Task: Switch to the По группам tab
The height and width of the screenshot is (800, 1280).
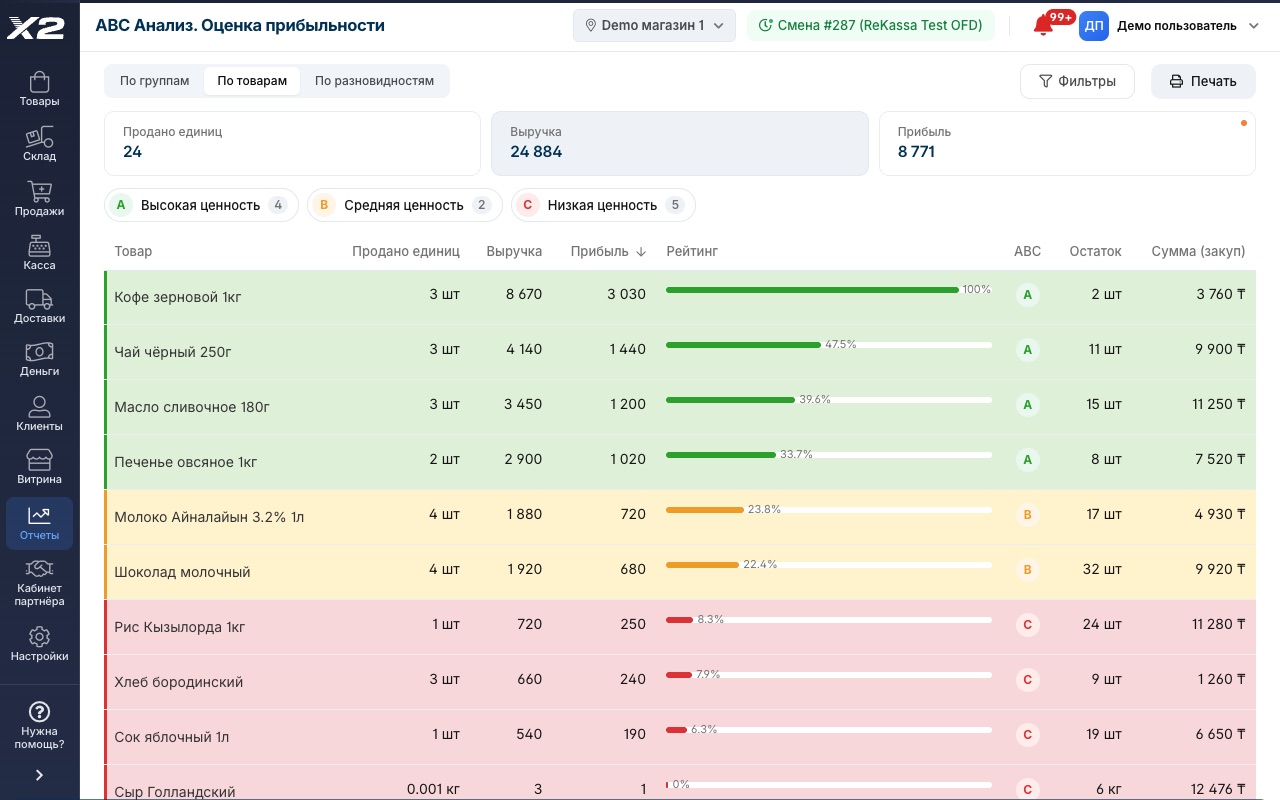Action: click(x=154, y=81)
